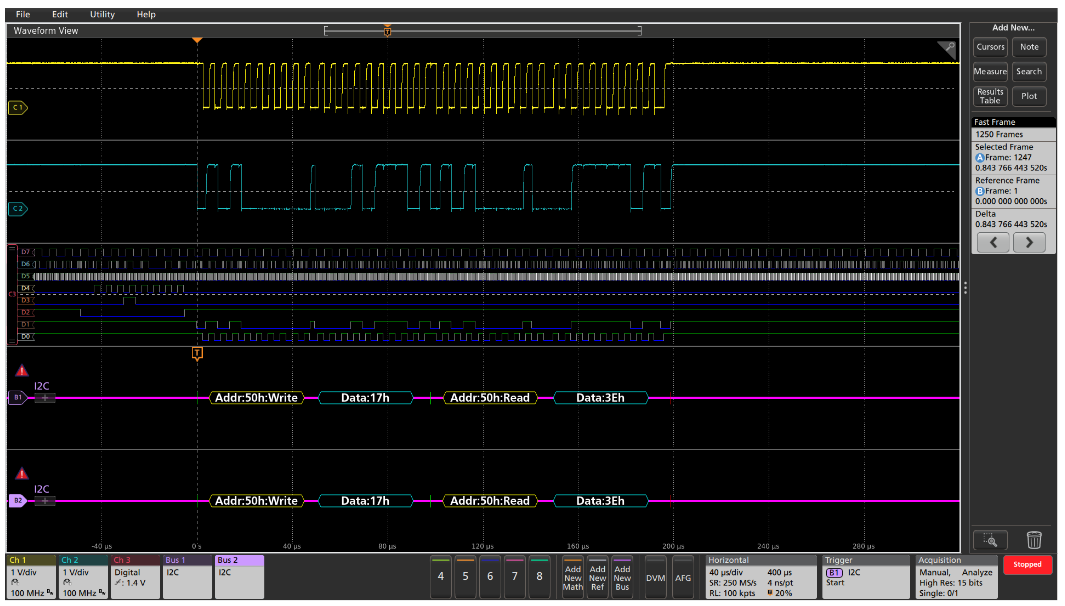The width and height of the screenshot is (1065, 606).
Task: Open the Edit menu
Action: point(60,14)
